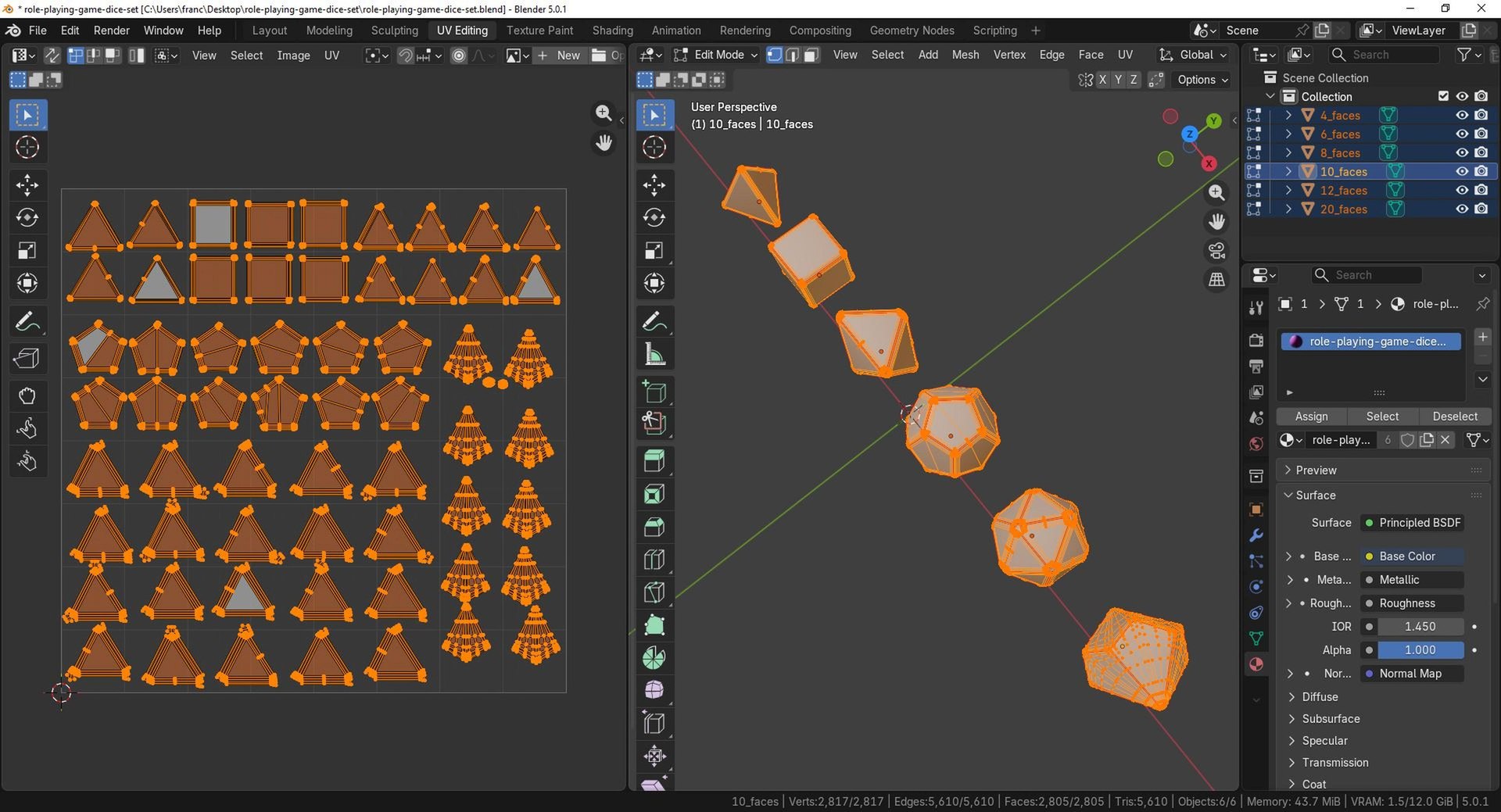This screenshot has width=1501, height=812.
Task: Adjust the IOR value field
Action: (1420, 627)
